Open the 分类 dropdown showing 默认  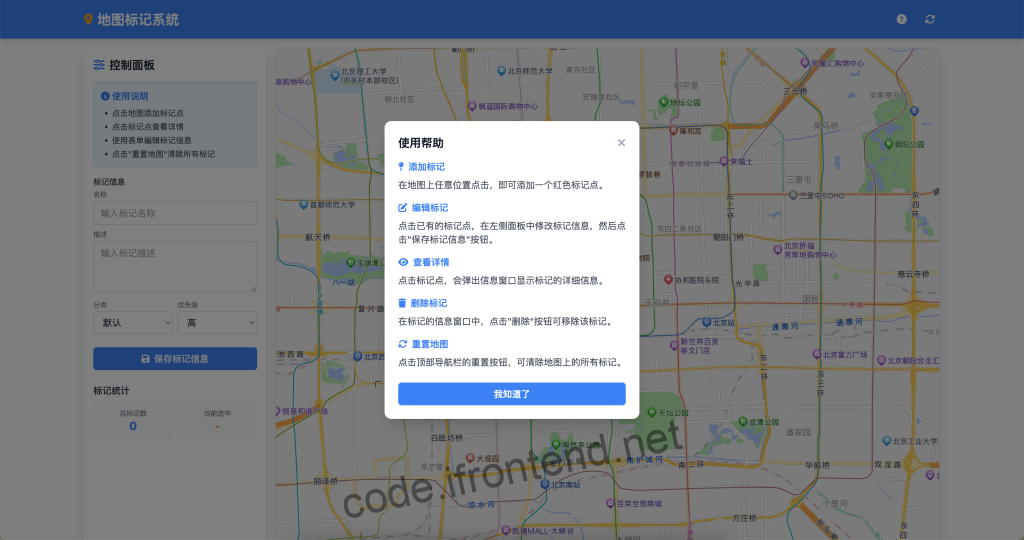[133, 323]
